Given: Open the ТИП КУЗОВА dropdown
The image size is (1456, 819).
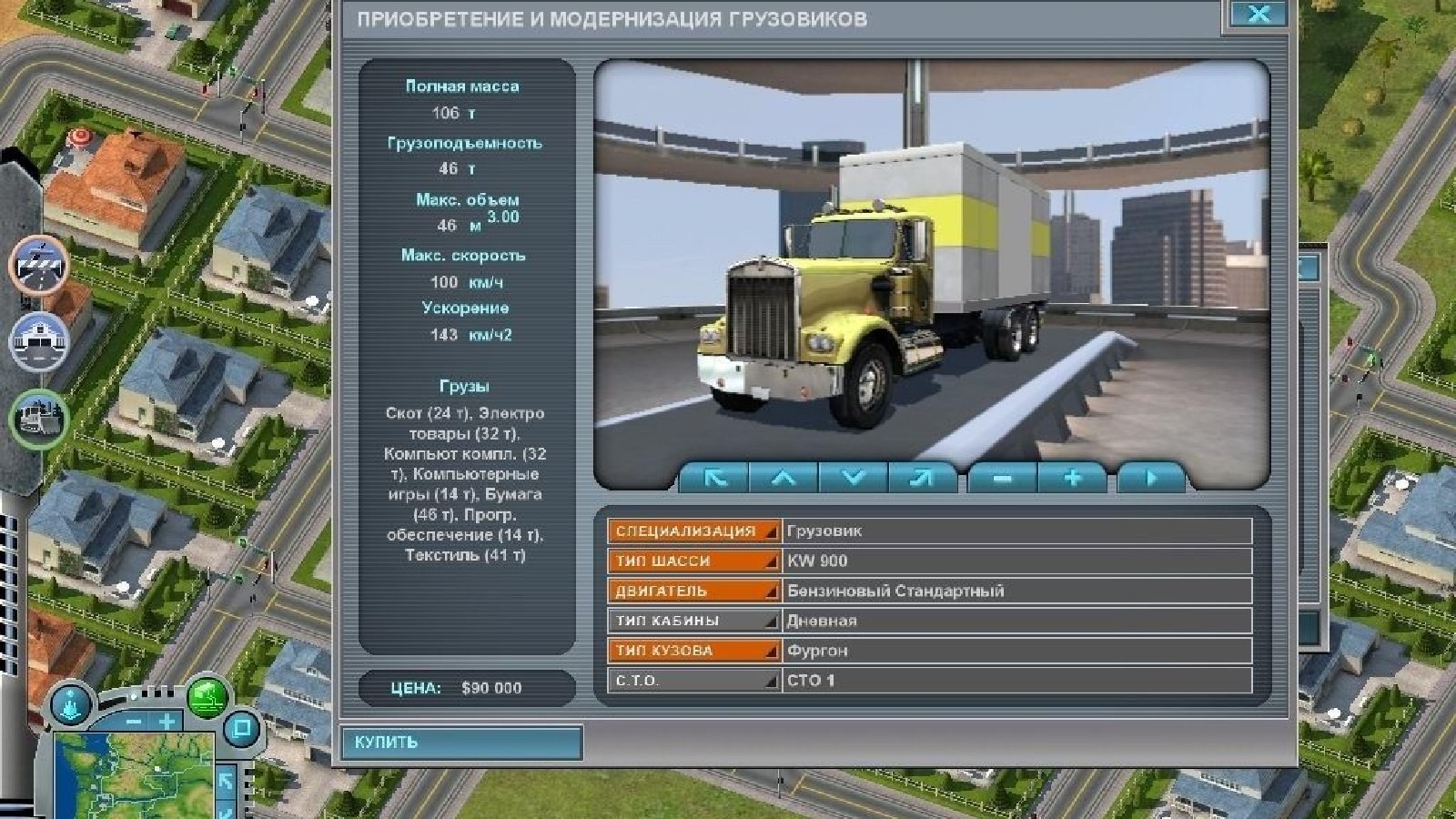Looking at the screenshot, I should 694,651.
